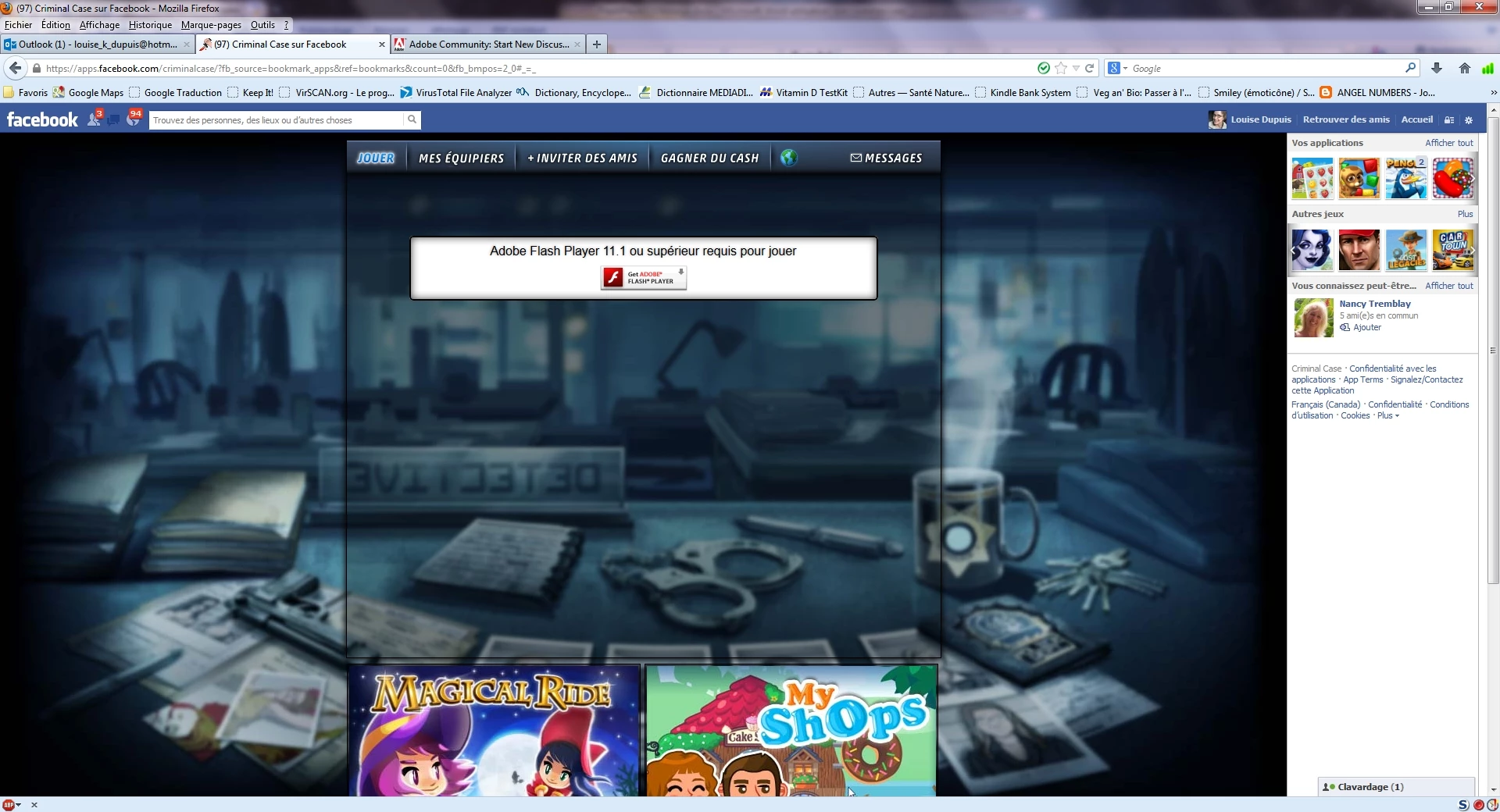Click the magnifier in the Google search box
The height and width of the screenshot is (812, 1500).
coord(1410,68)
